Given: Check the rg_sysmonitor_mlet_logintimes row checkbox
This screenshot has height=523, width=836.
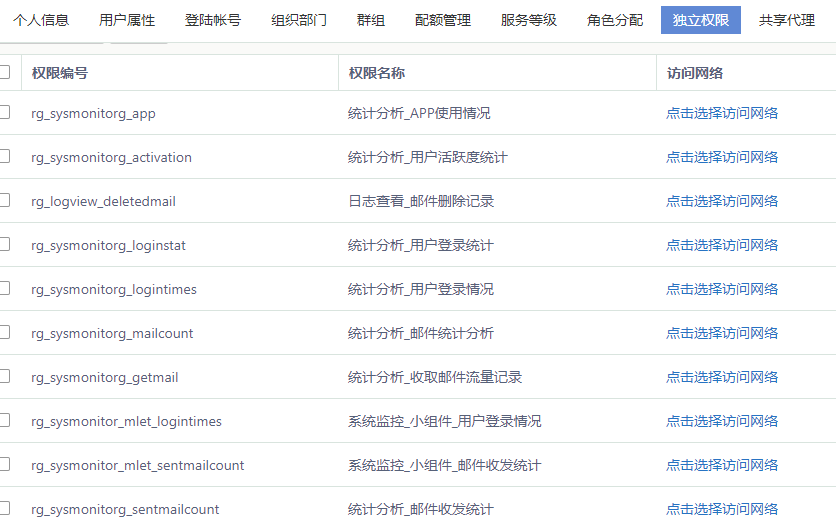Looking at the screenshot, I should point(5,420).
